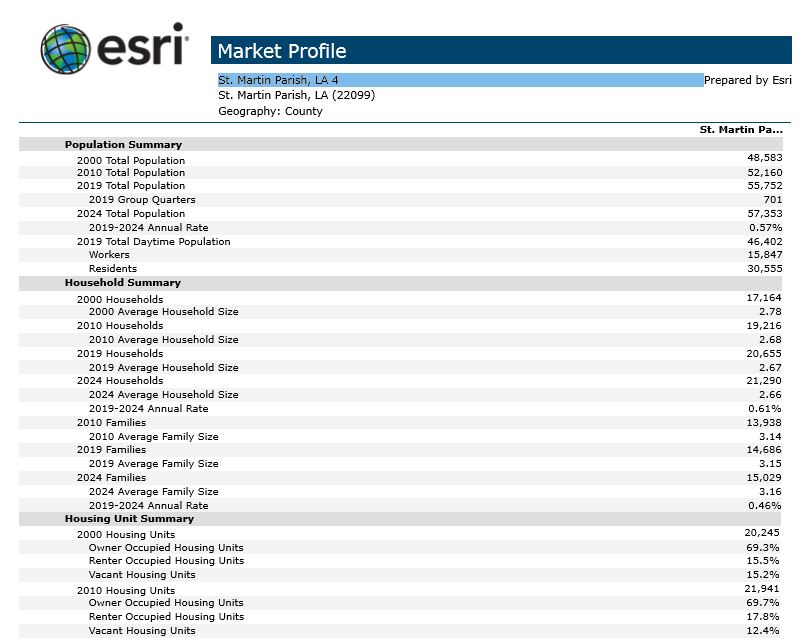The width and height of the screenshot is (809, 640).
Task: Click the Prepared by Esri text
Action: (x=747, y=80)
